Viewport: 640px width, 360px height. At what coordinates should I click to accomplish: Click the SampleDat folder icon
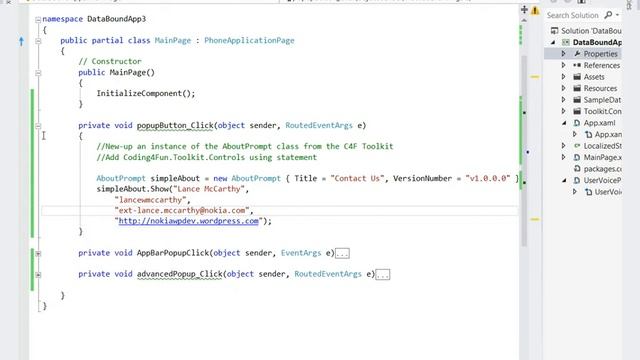coord(577,100)
